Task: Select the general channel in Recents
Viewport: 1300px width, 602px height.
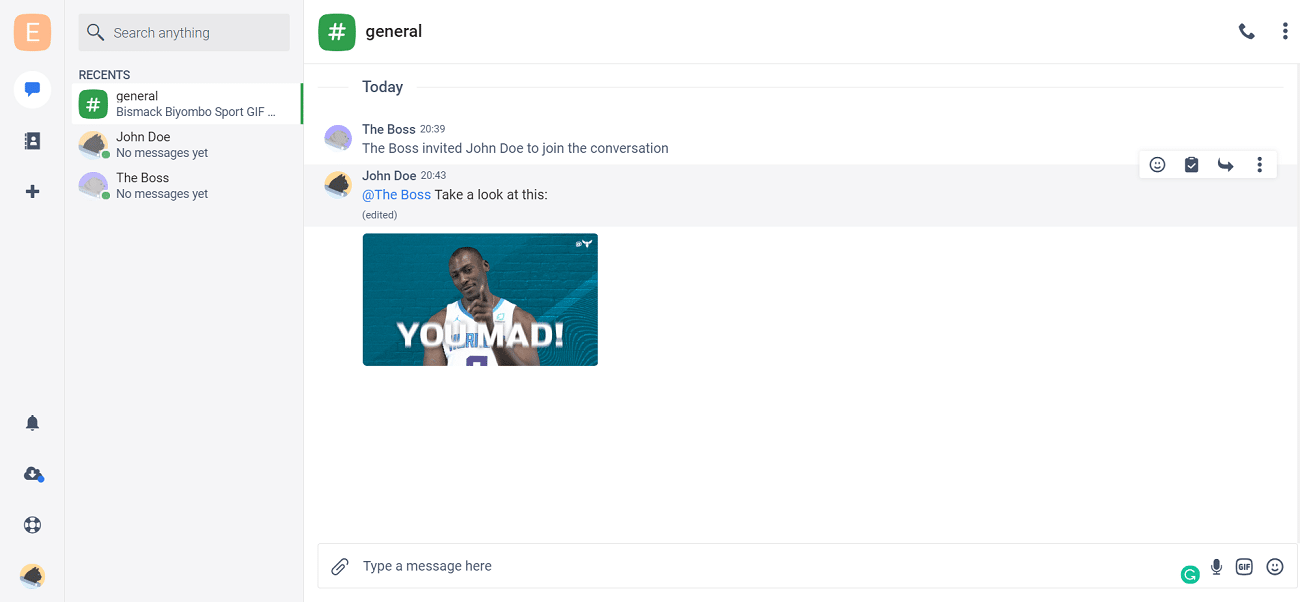Action: click(x=188, y=104)
